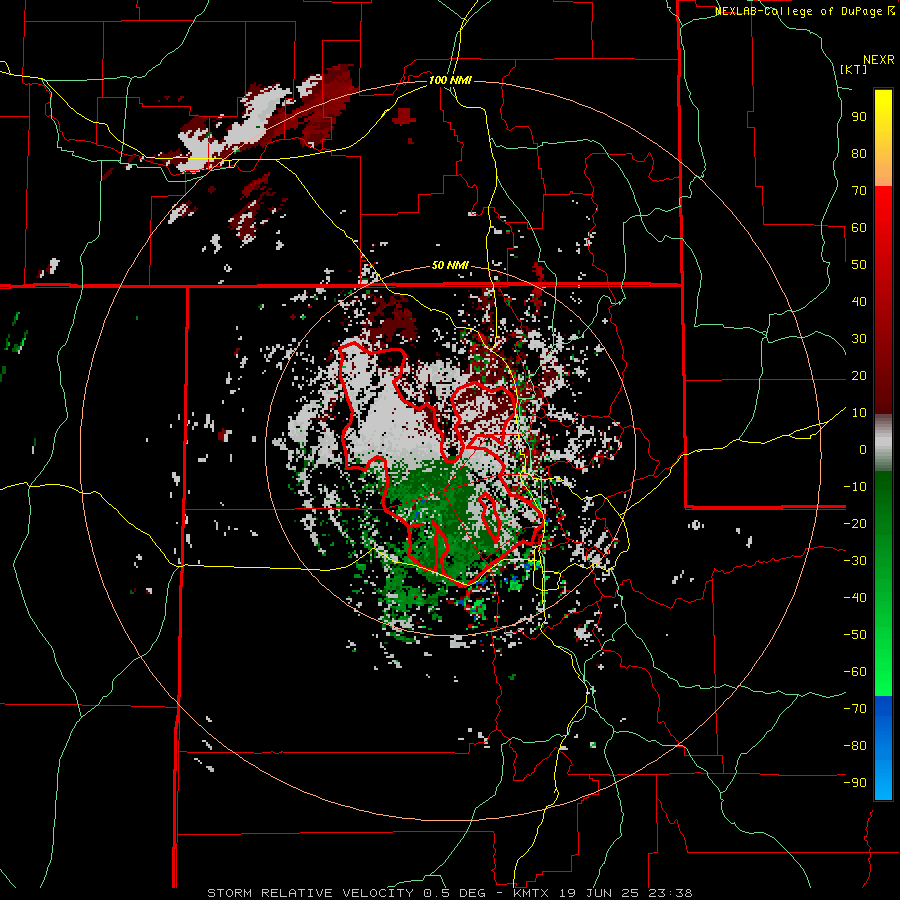Click the positive 20 scale value
900x900 pixels.
click(859, 375)
